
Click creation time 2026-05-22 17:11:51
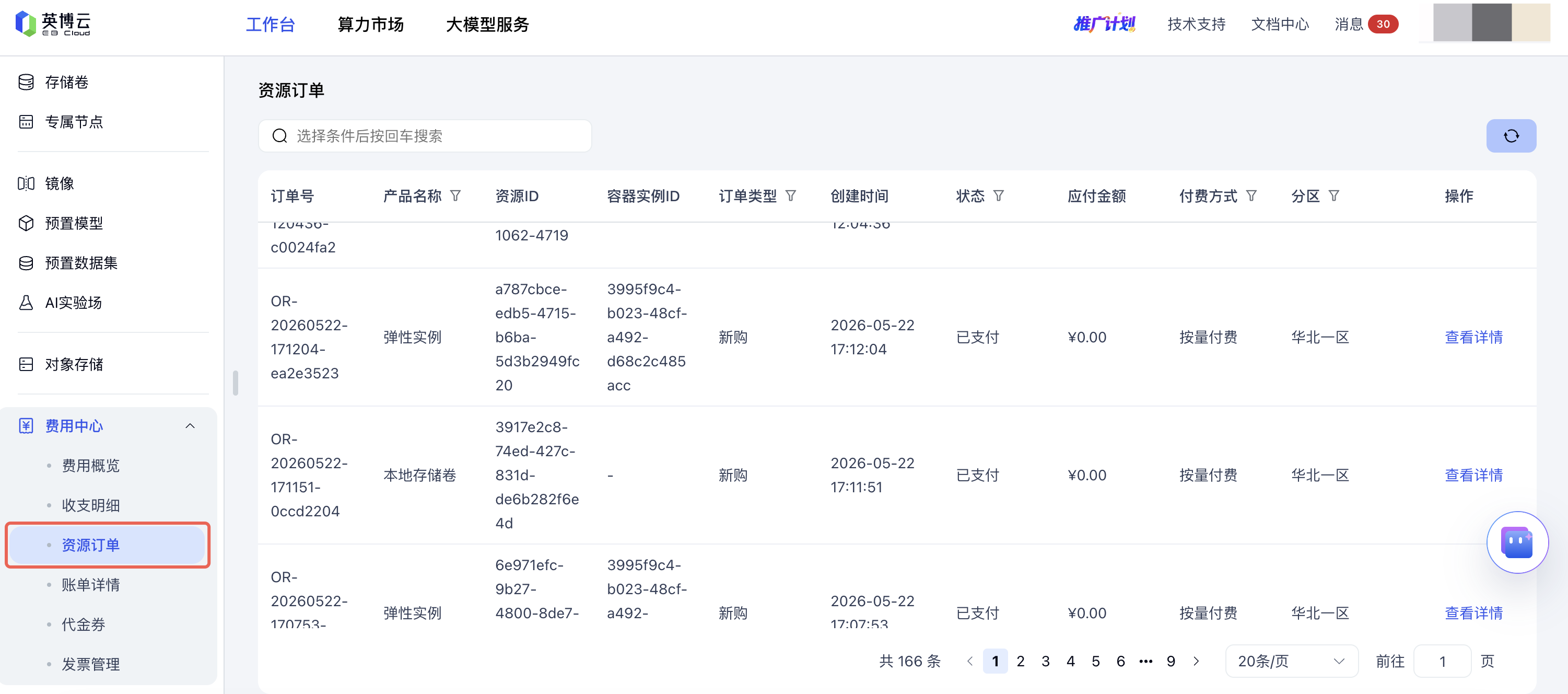pyautogui.click(x=872, y=475)
